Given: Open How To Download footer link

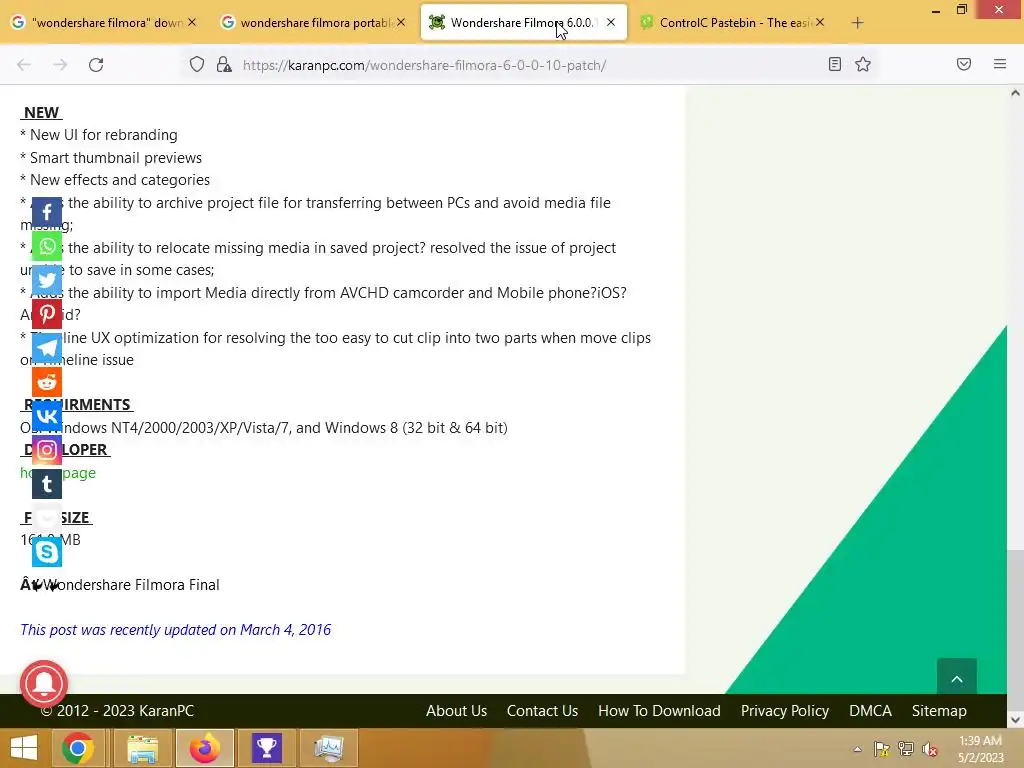Looking at the screenshot, I should click(659, 711).
